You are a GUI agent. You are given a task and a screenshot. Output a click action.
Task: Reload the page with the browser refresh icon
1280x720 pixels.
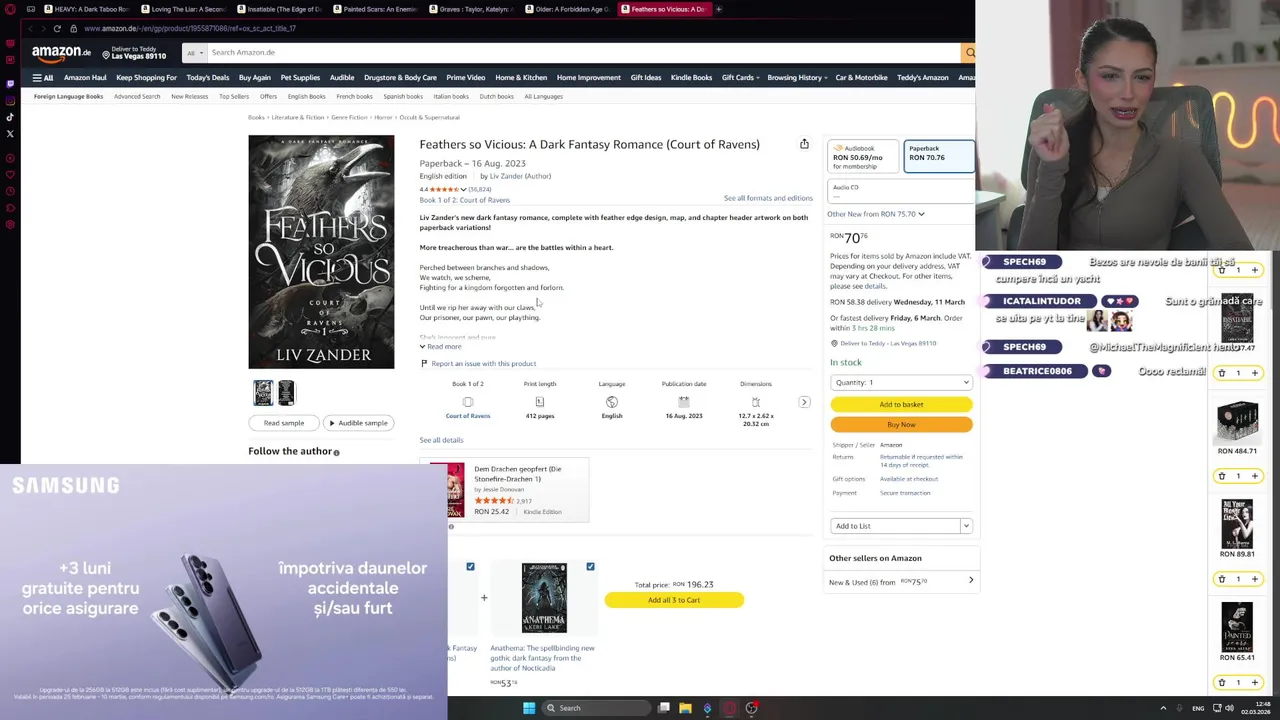pos(57,28)
